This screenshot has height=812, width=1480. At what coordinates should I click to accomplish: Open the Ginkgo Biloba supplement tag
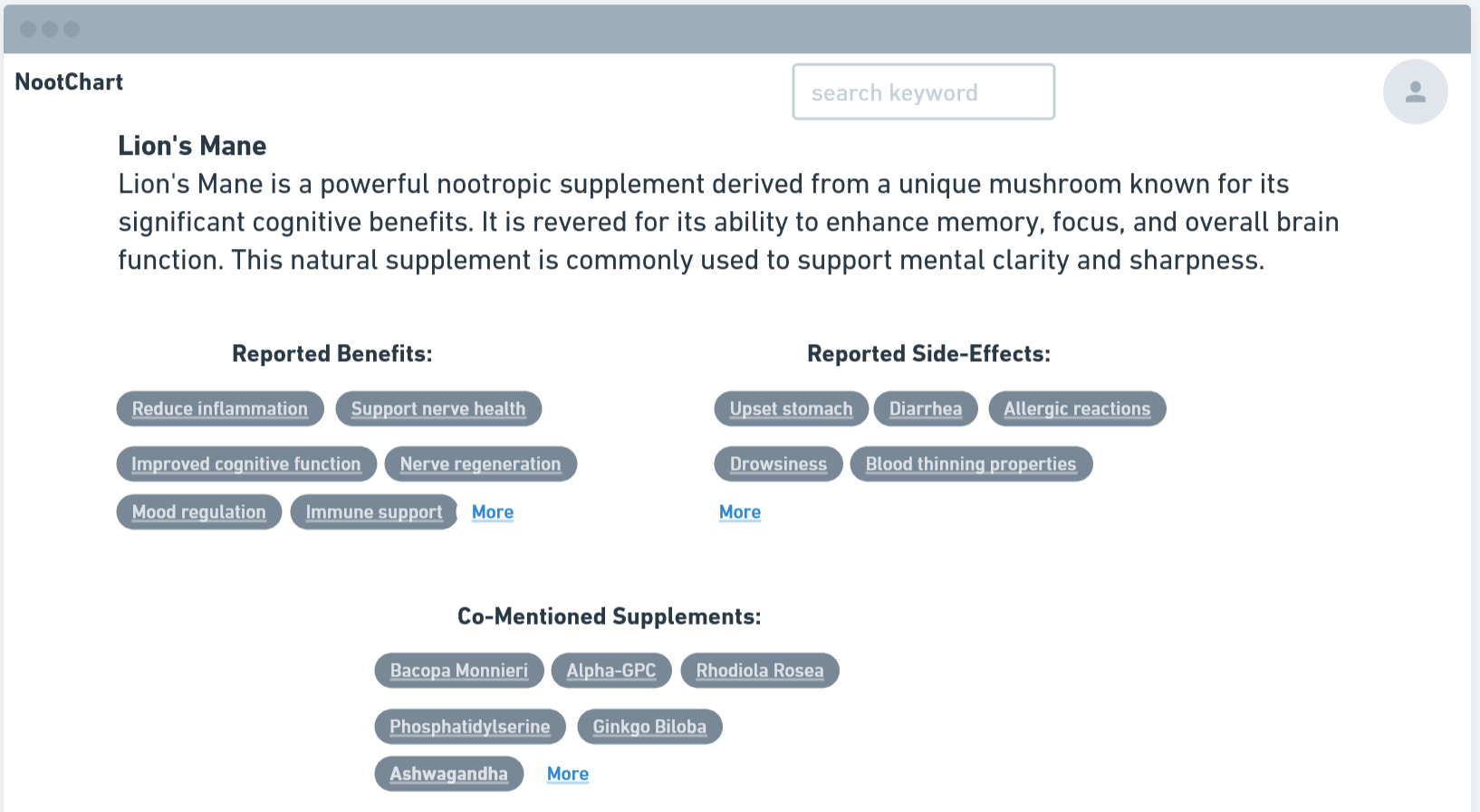click(649, 726)
